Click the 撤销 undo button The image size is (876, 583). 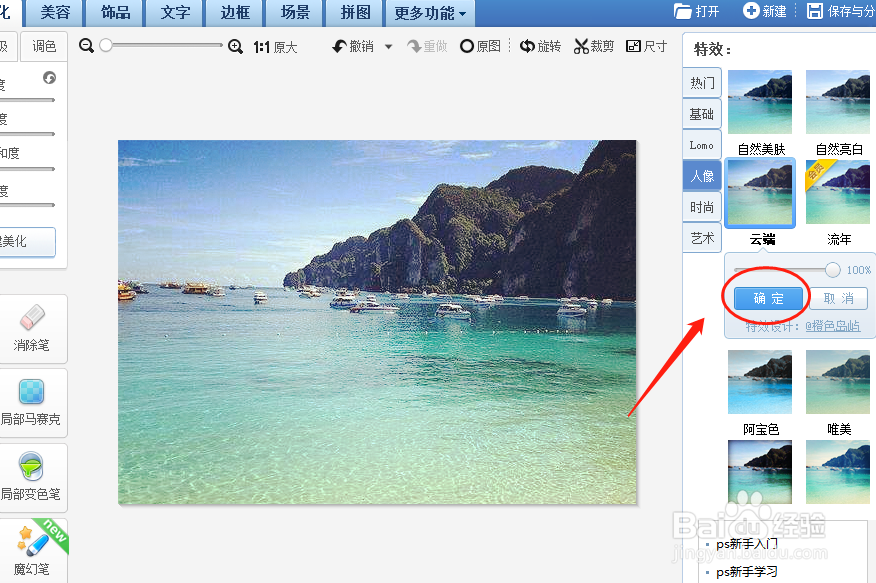pos(353,46)
